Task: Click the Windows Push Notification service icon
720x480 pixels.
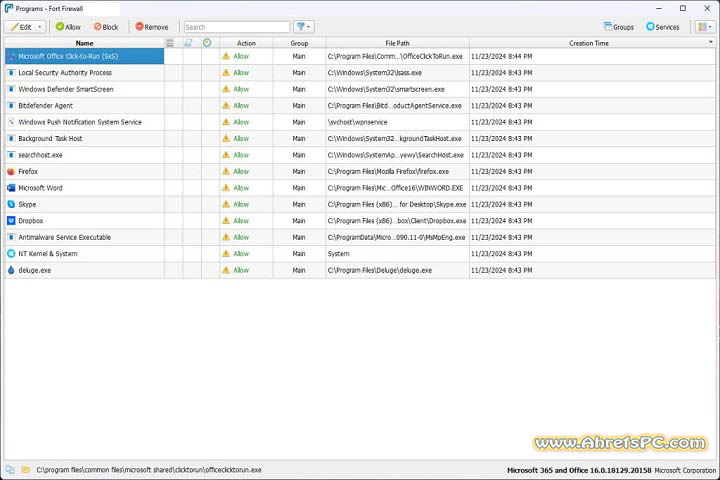Action: click(x=11, y=122)
